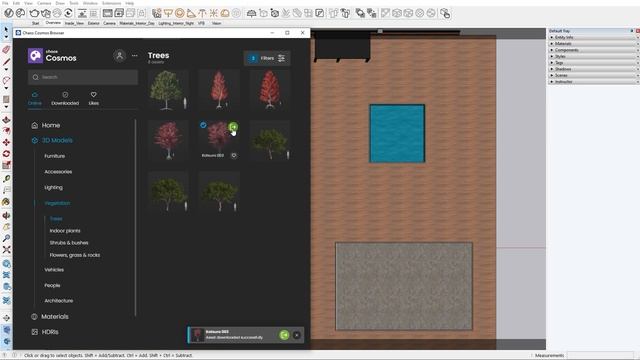Select the Paint Bucket tool
640x360 pixels.
coord(6,202)
